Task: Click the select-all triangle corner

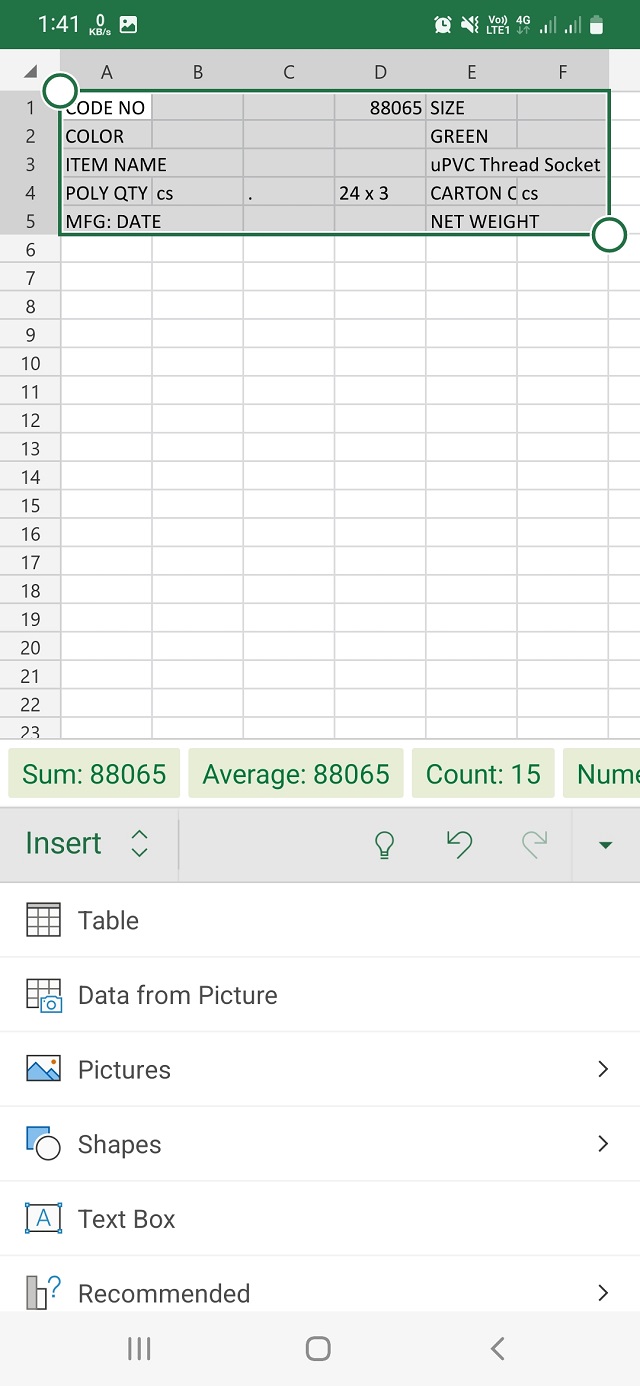Action: (x=30, y=72)
